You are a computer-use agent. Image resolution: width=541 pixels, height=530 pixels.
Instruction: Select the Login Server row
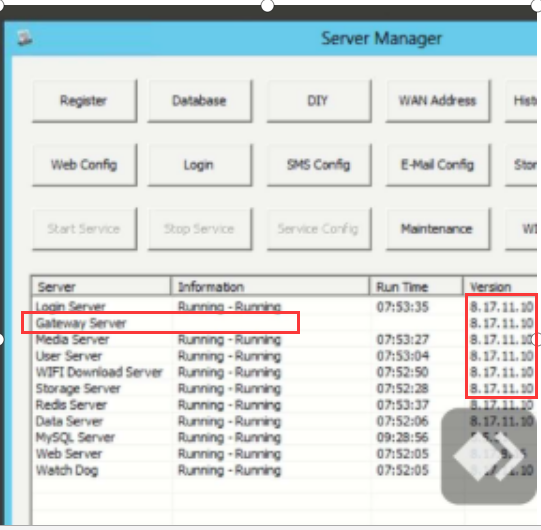point(284,306)
